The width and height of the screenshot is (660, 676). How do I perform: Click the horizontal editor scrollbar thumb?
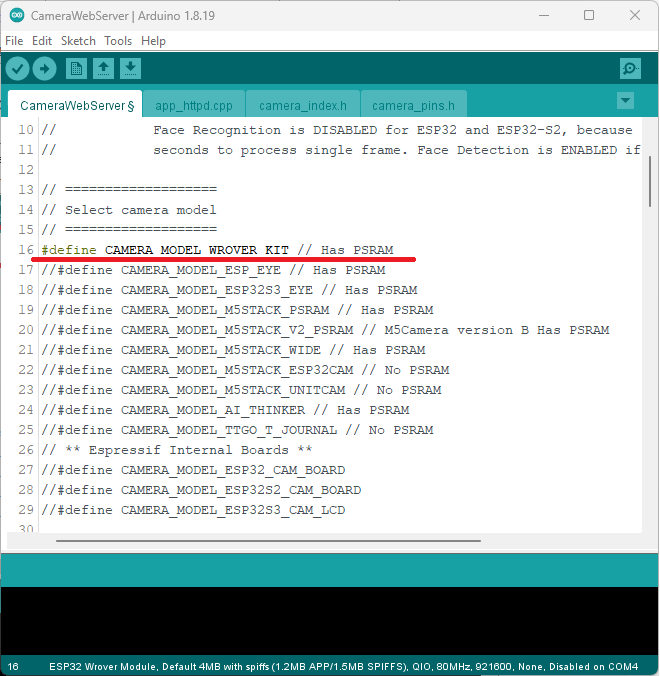[x=268, y=541]
